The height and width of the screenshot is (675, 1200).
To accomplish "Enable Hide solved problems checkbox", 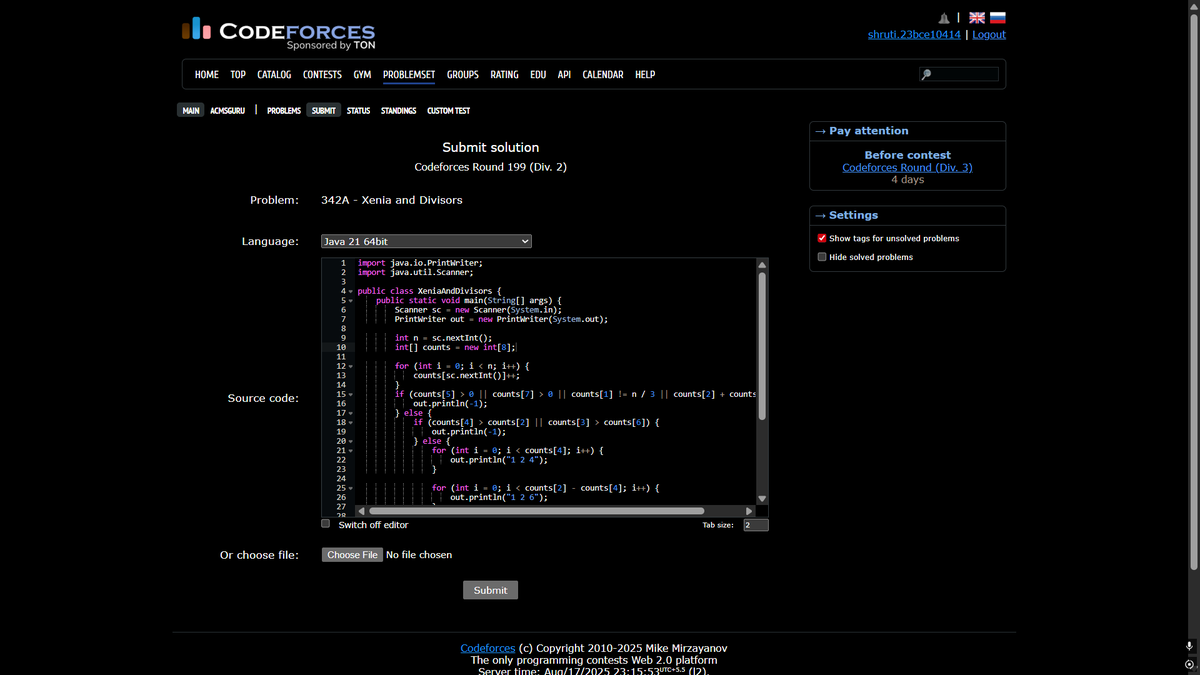I will [822, 257].
